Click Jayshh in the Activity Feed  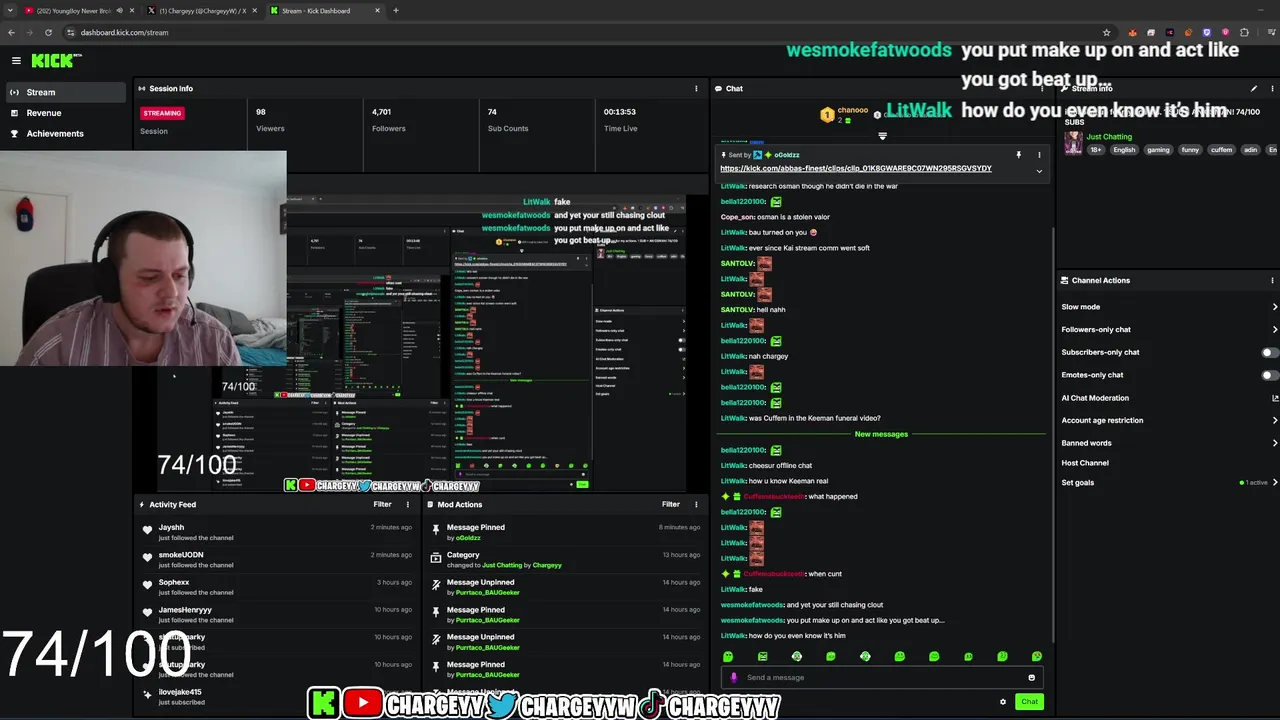pos(171,527)
